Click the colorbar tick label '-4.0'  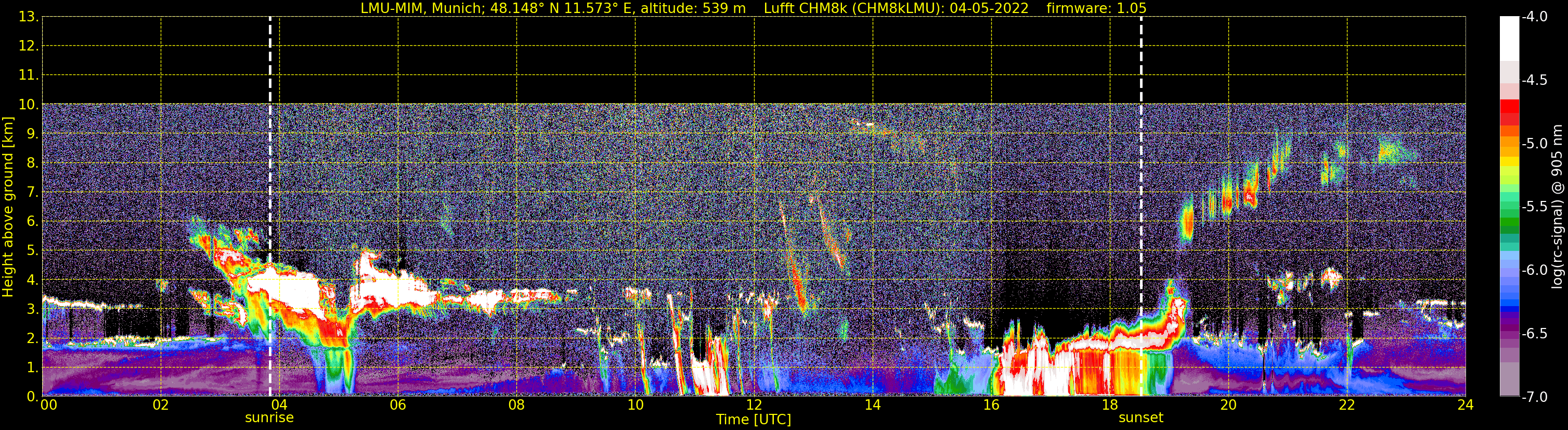pyautogui.click(x=1535, y=17)
